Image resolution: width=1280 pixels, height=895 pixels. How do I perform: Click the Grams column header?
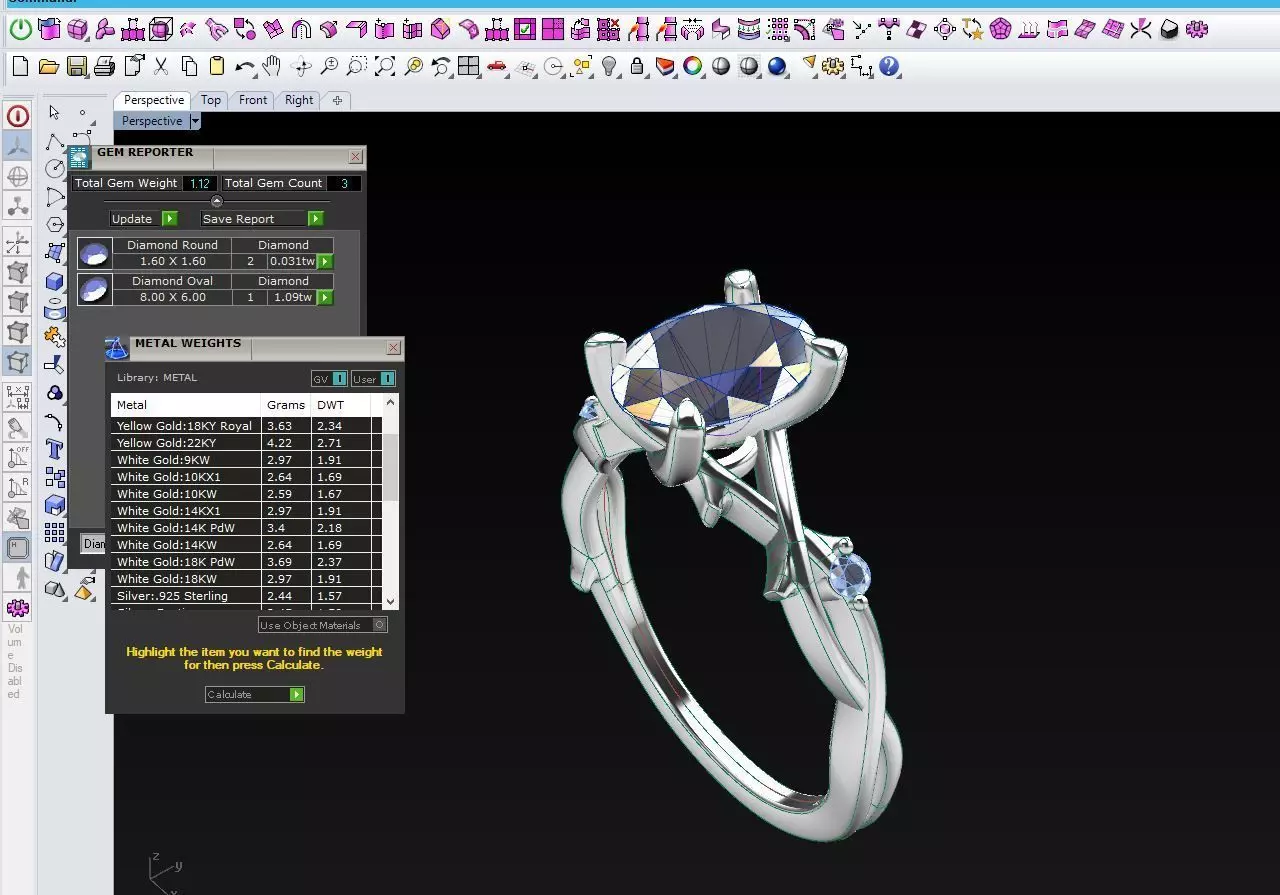tap(286, 405)
